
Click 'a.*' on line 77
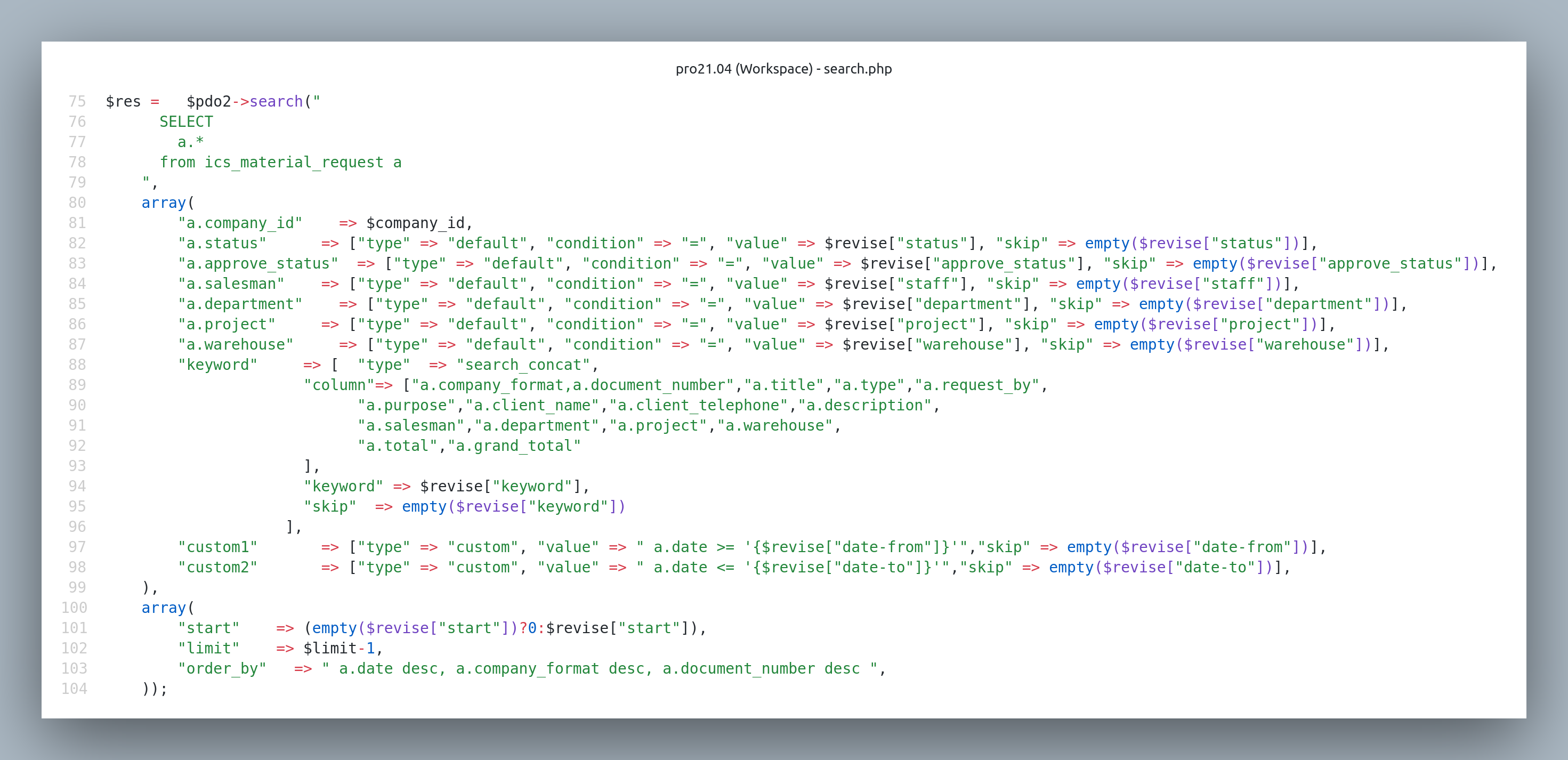(x=190, y=142)
